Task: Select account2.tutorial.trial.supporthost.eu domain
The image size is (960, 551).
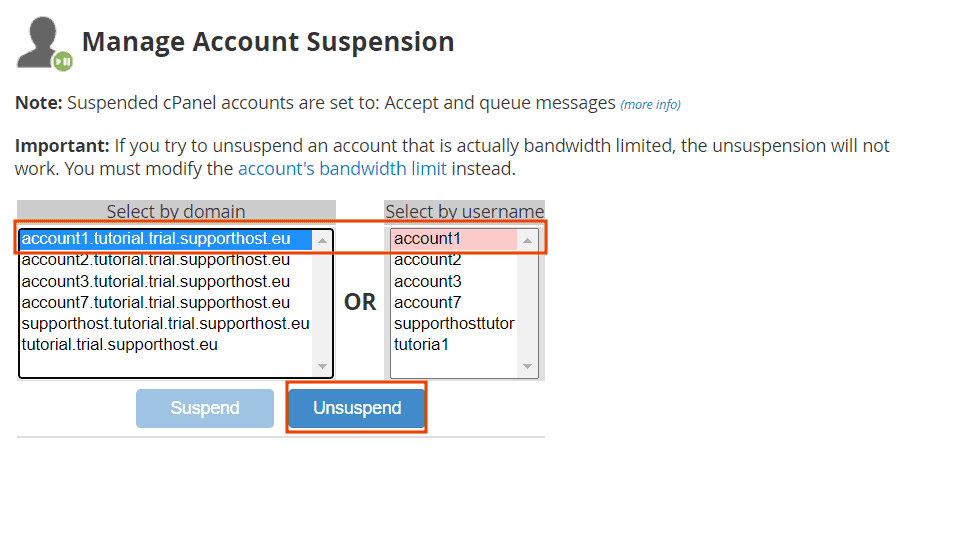Action: click(x=156, y=260)
